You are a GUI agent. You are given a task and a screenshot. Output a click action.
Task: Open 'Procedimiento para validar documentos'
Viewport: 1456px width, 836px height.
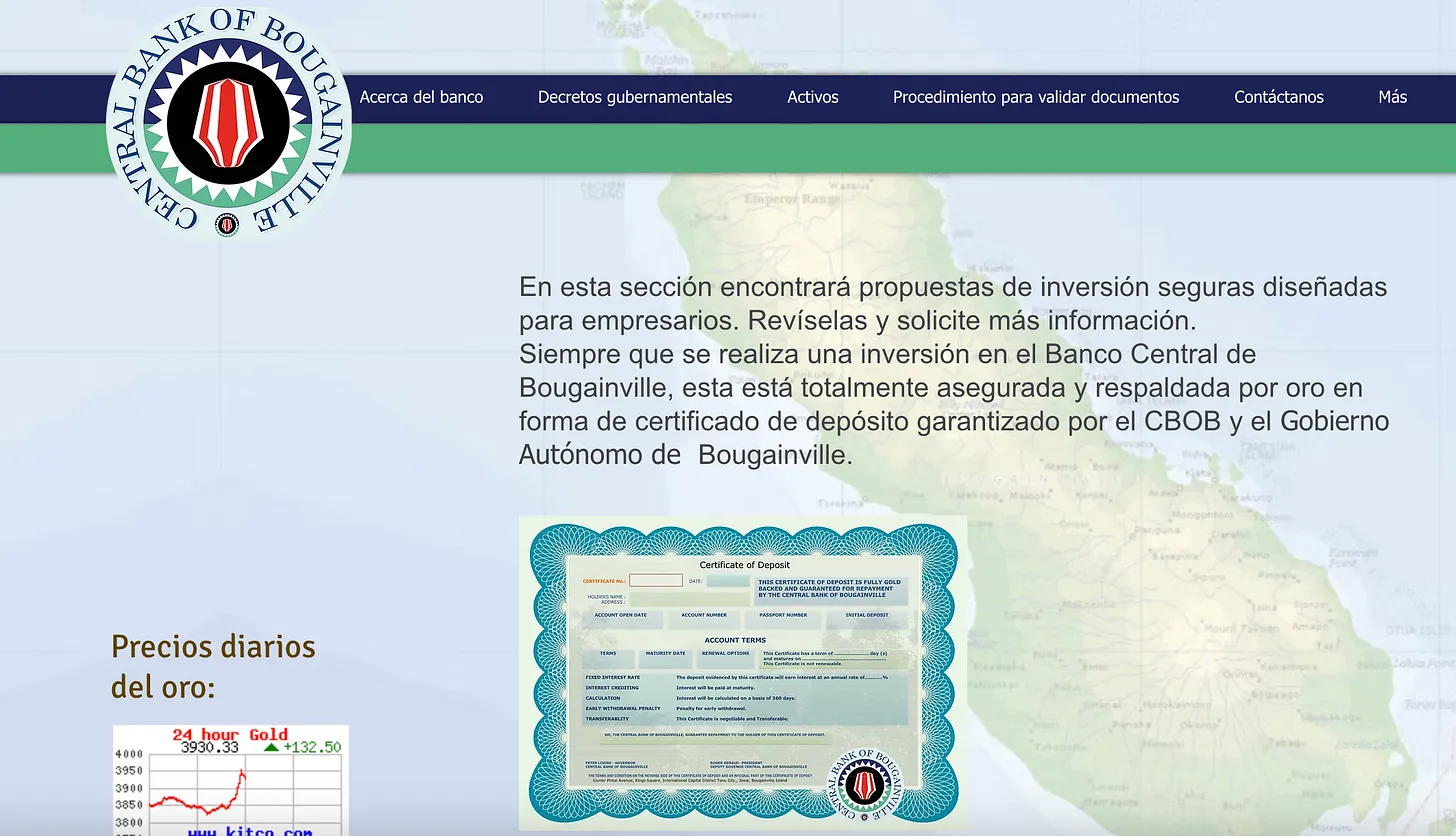pyautogui.click(x=1036, y=97)
